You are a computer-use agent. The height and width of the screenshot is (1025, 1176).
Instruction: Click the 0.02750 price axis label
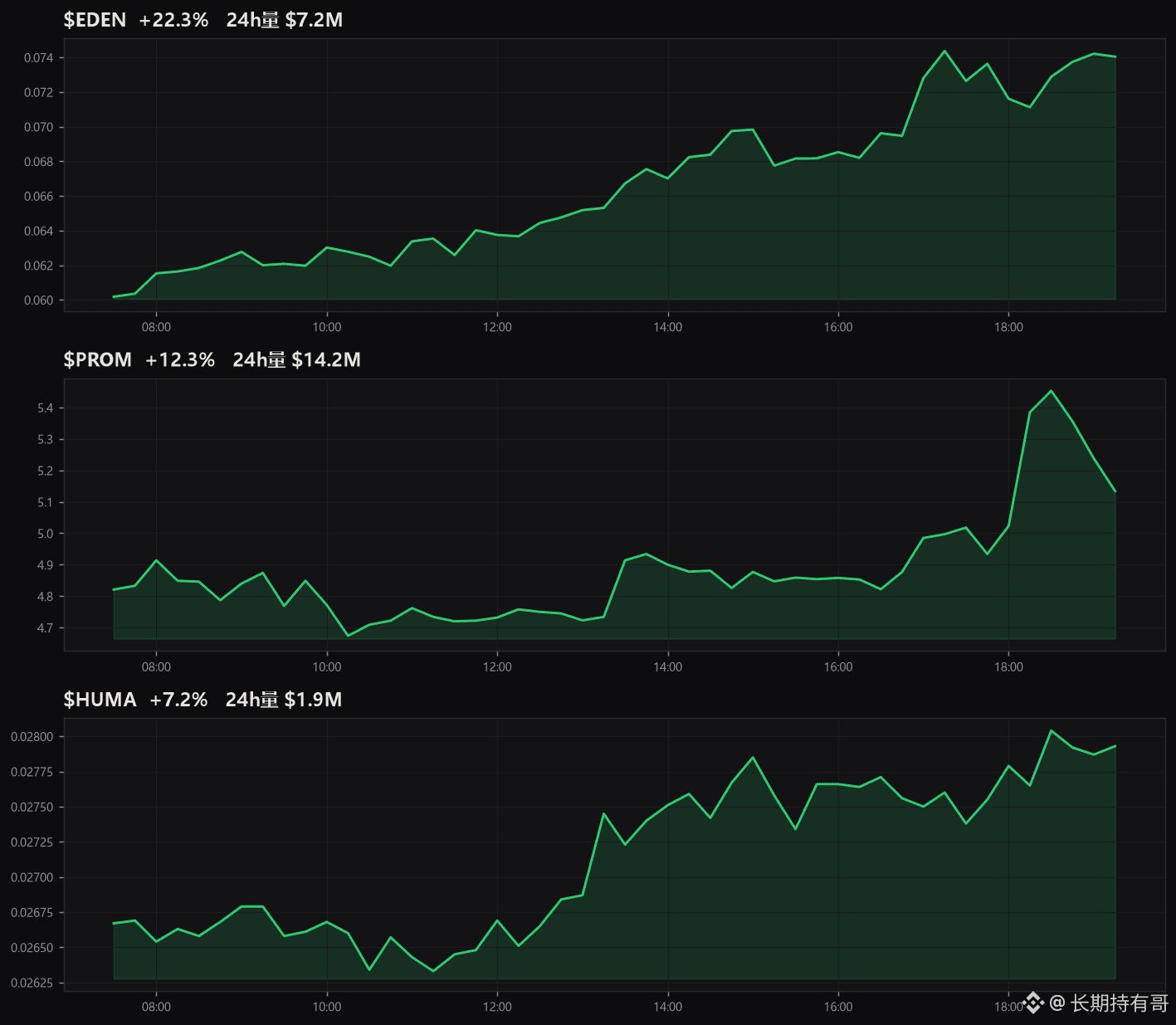32,807
